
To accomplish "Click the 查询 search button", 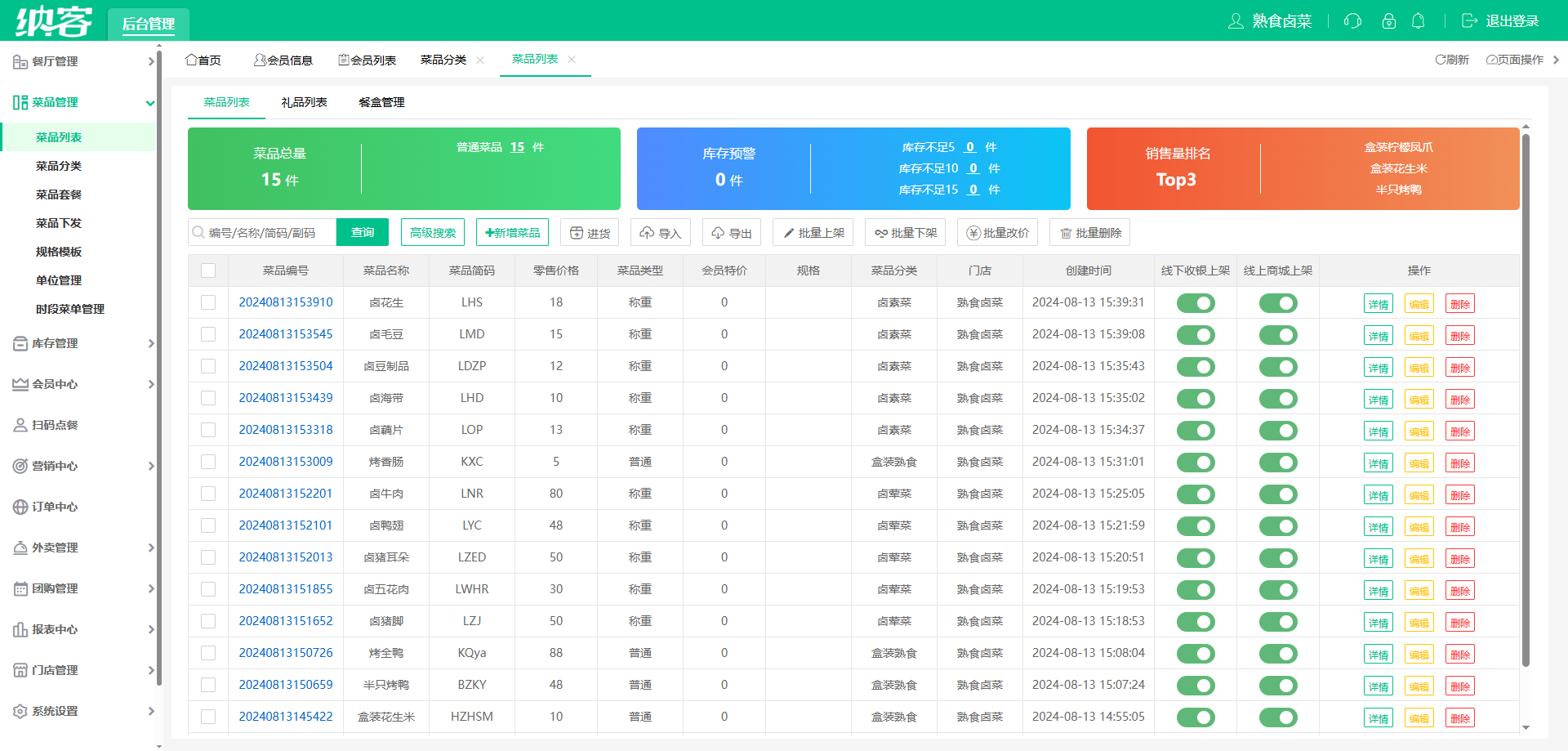I will click(x=363, y=233).
